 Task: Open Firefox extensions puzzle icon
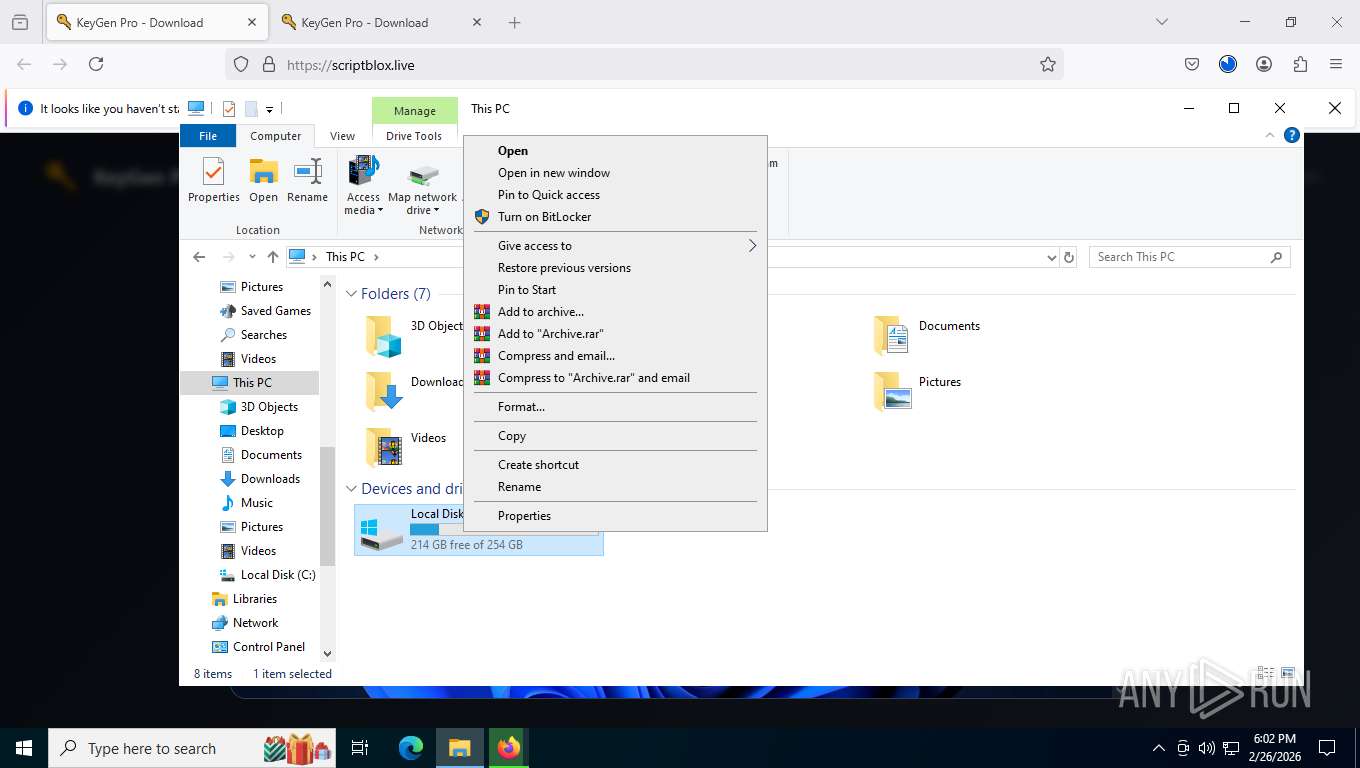pyautogui.click(x=1300, y=64)
